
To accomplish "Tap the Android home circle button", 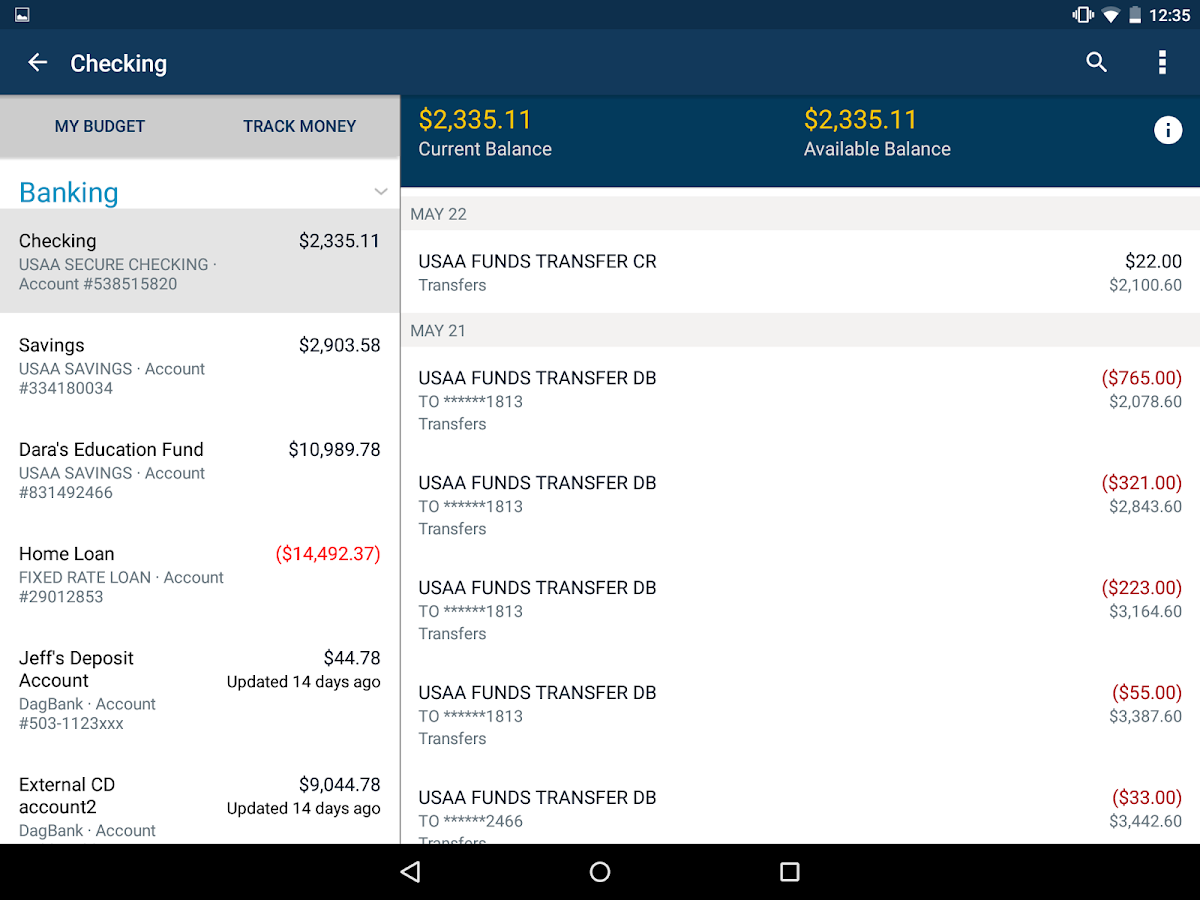I will (600, 872).
